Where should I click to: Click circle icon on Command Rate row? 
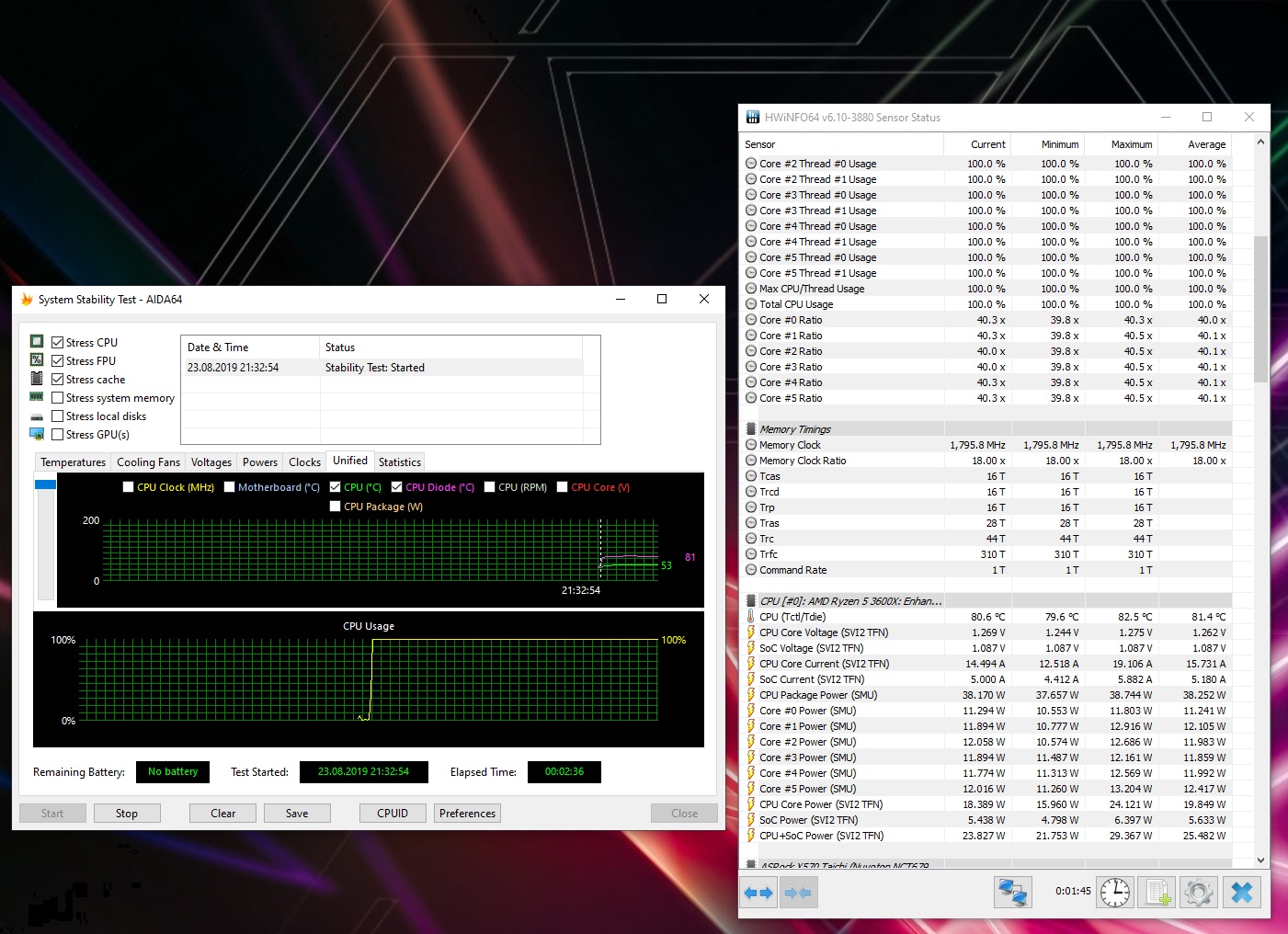(751, 570)
